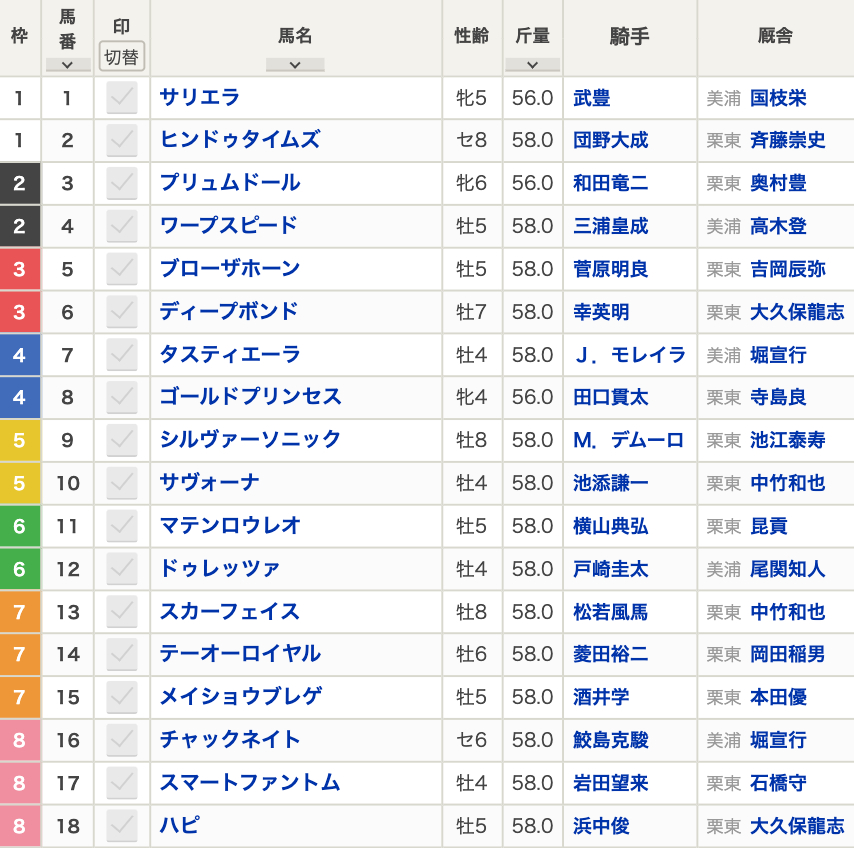Viewport: 854px width, 848px height.
Task: Open horse page for ハピ
Action: pos(180,826)
